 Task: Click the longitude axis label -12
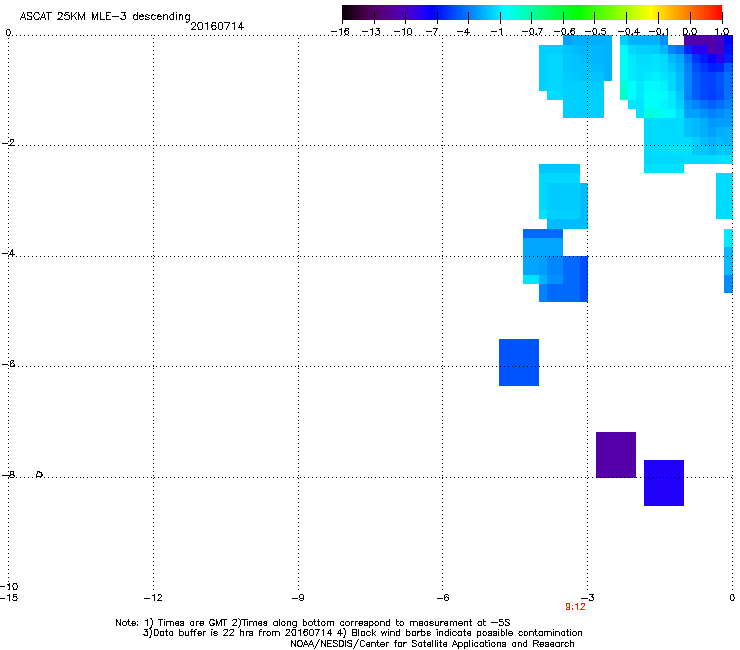[153, 598]
